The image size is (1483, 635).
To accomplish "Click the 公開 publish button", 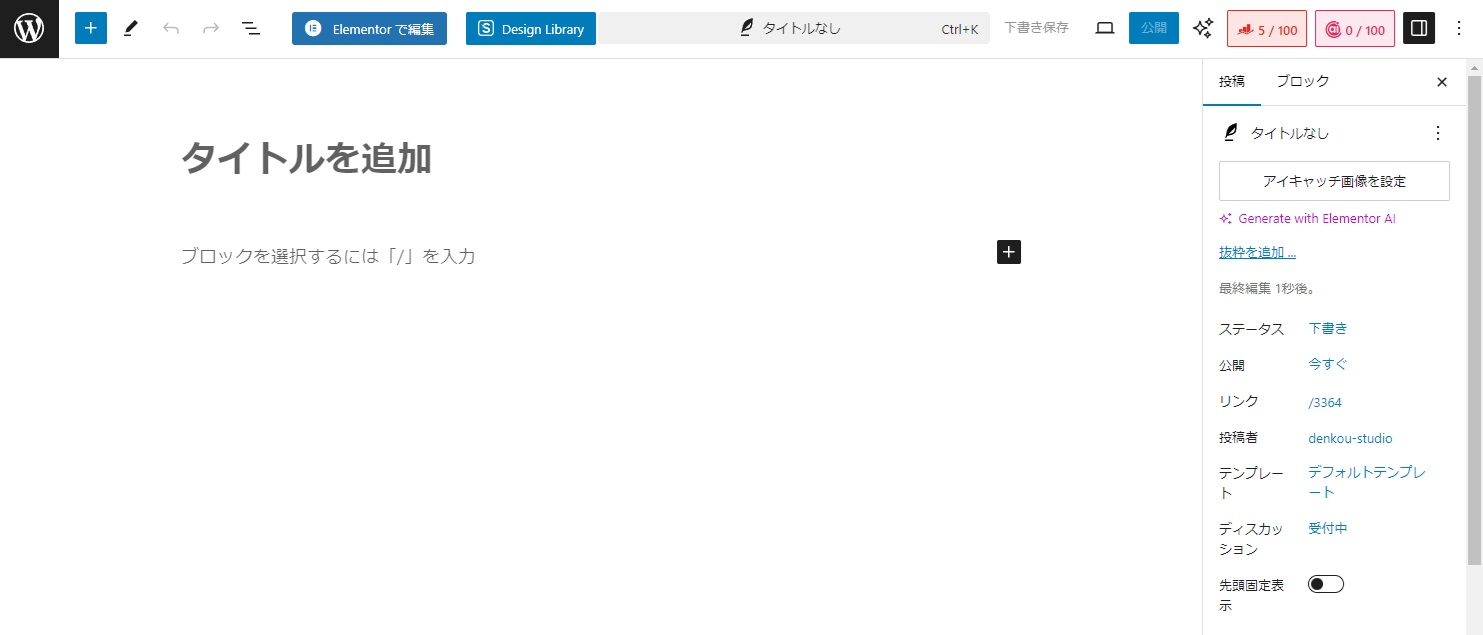I will (x=1153, y=29).
